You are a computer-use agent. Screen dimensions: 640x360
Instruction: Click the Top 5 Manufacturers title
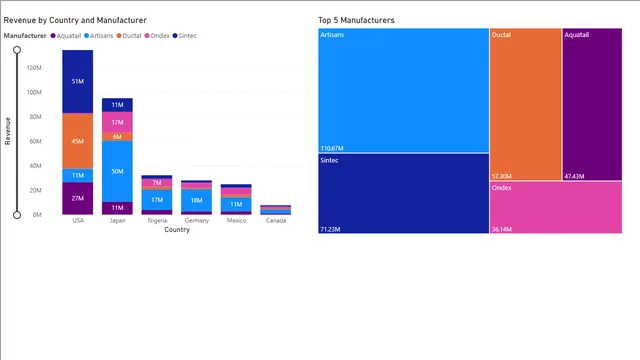pyautogui.click(x=356, y=20)
